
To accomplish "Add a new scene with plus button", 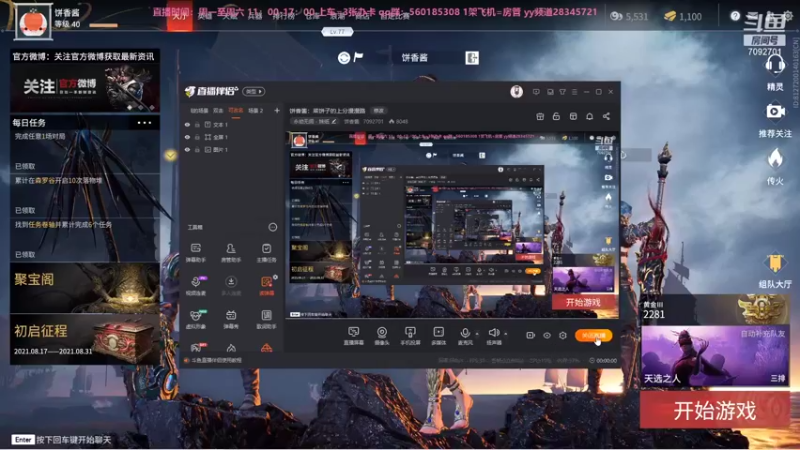I will 277,110.
